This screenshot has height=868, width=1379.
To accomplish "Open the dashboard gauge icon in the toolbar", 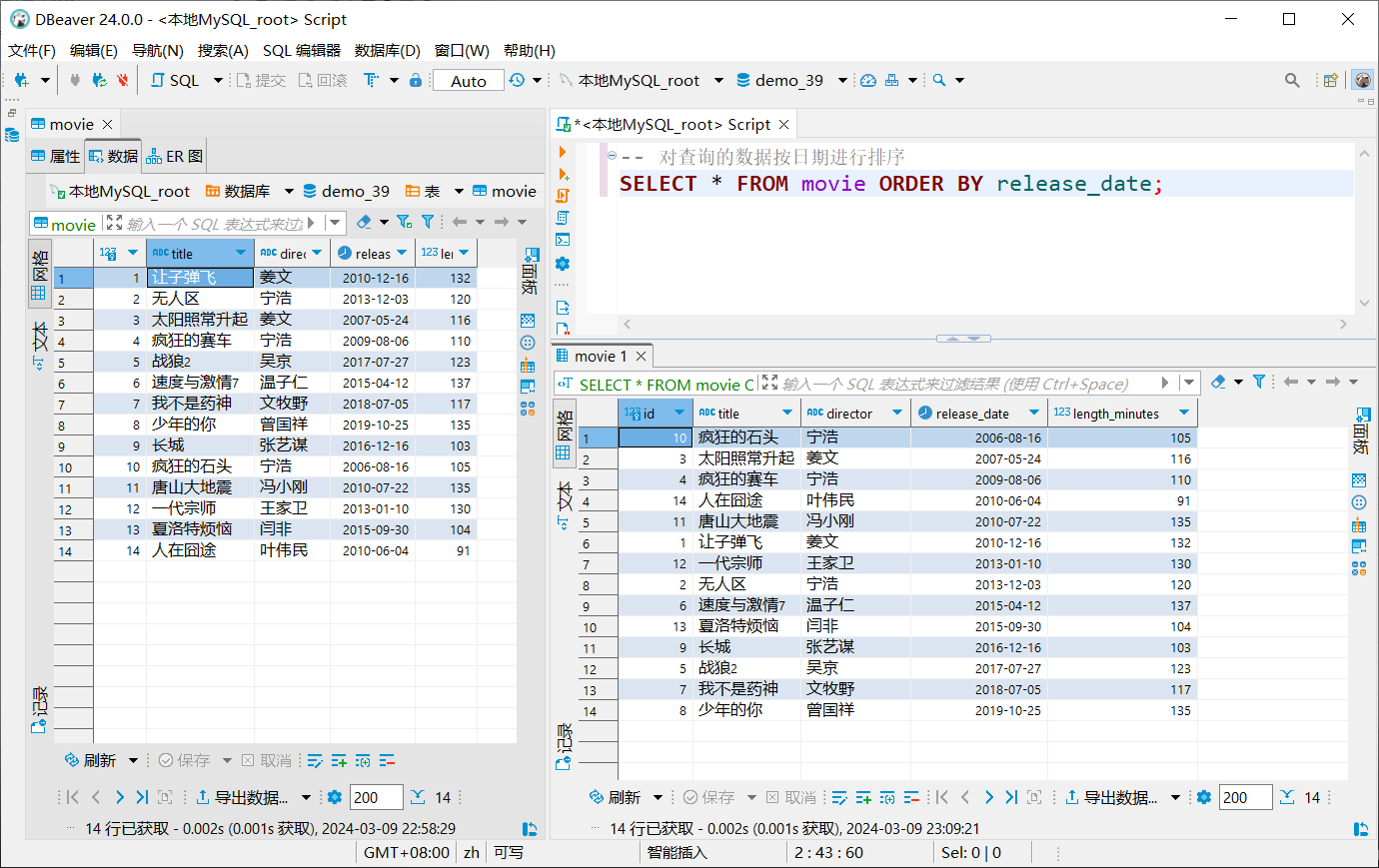I will (x=867, y=80).
